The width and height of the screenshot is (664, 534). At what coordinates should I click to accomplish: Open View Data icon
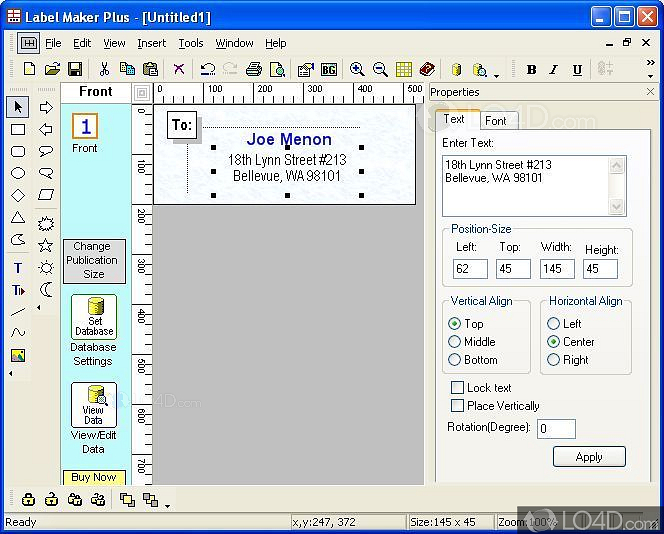(93, 405)
